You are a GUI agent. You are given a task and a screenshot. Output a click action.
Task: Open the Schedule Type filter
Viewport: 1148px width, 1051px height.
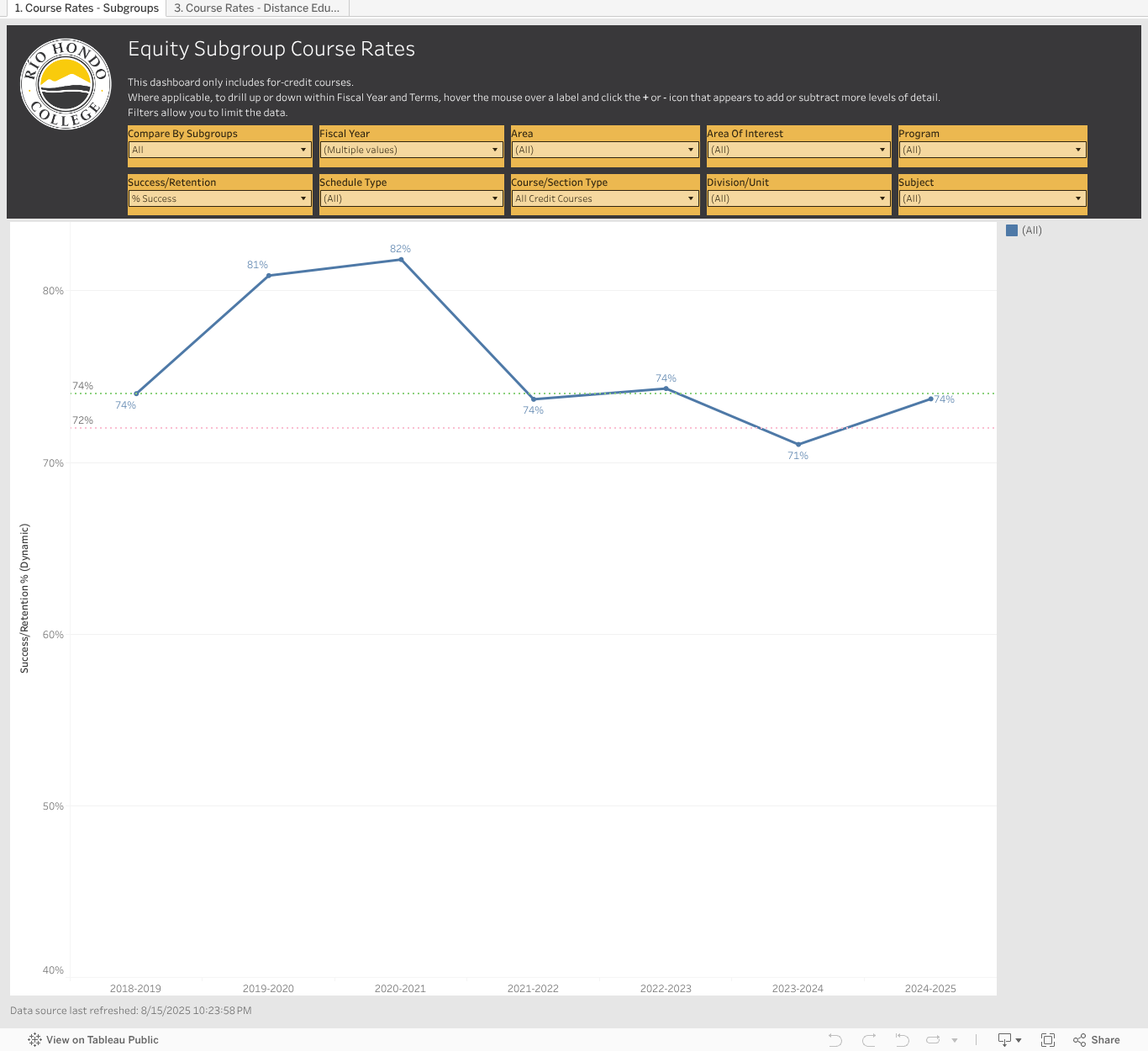(411, 198)
